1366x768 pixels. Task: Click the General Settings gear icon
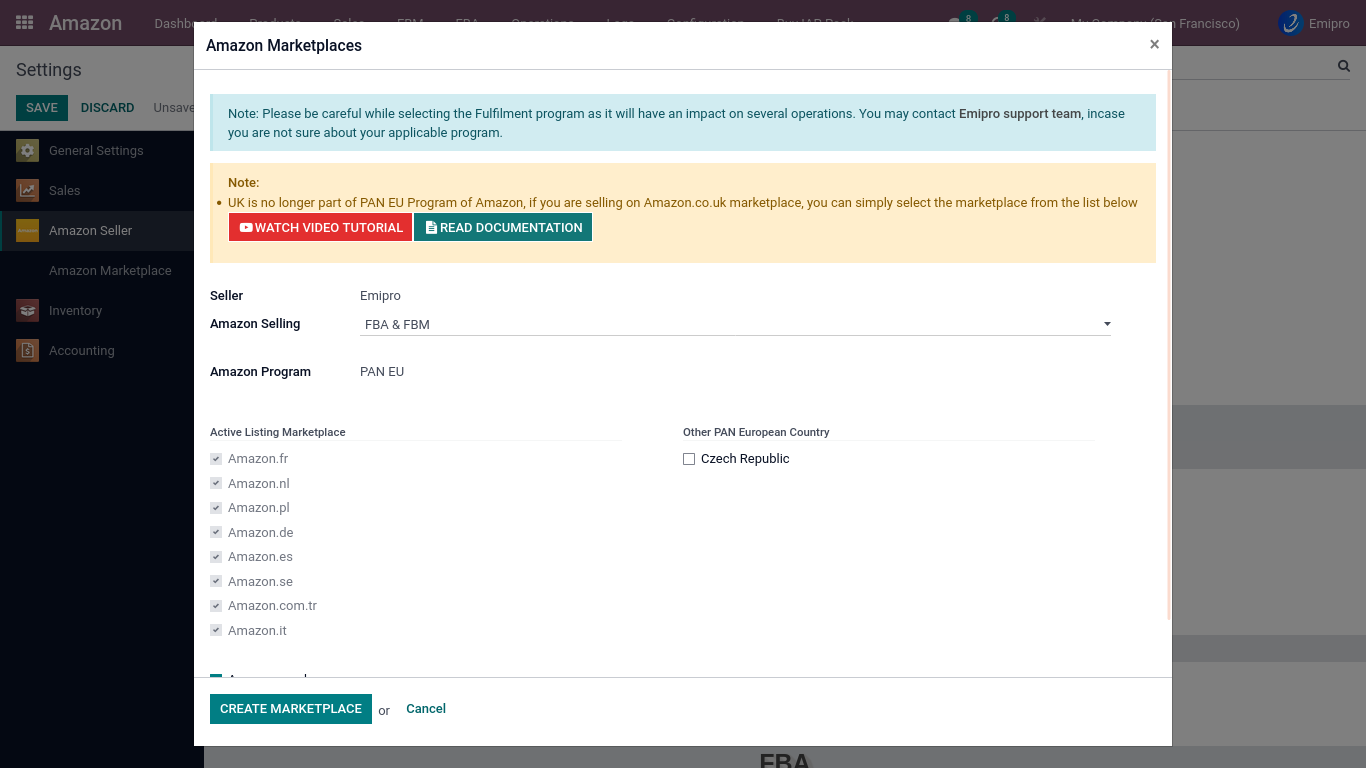(x=27, y=151)
